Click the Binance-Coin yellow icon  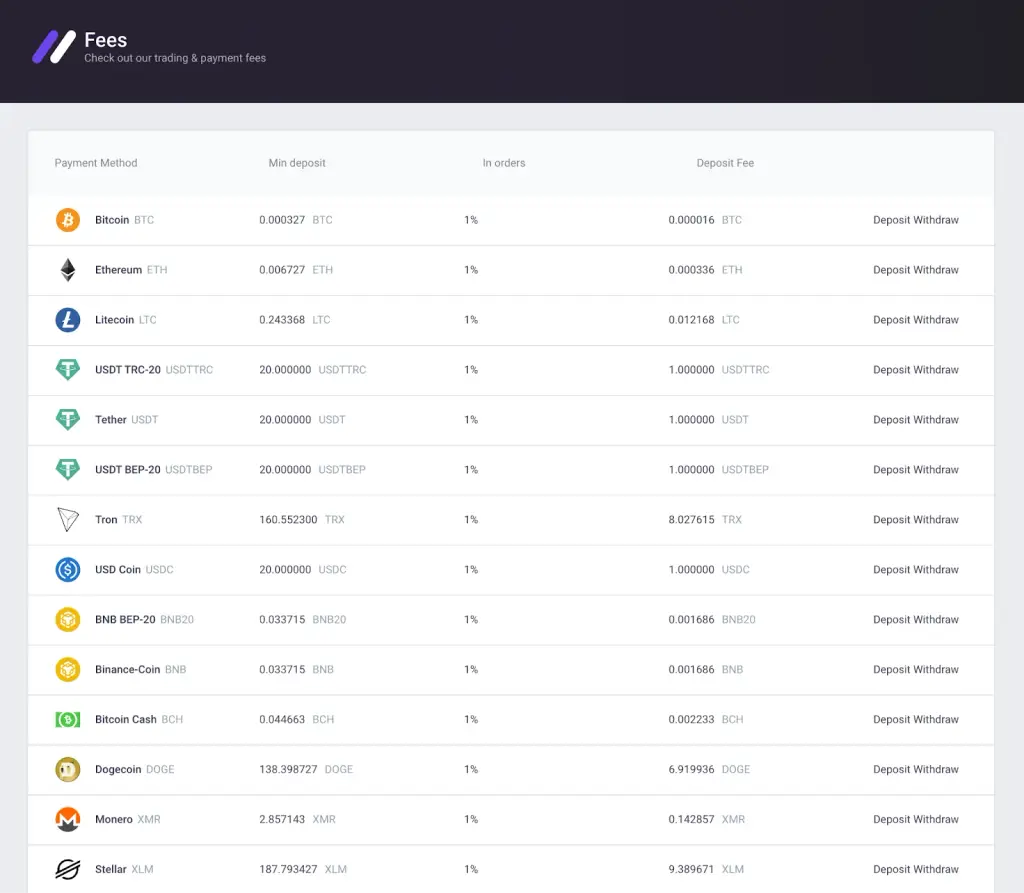point(68,670)
